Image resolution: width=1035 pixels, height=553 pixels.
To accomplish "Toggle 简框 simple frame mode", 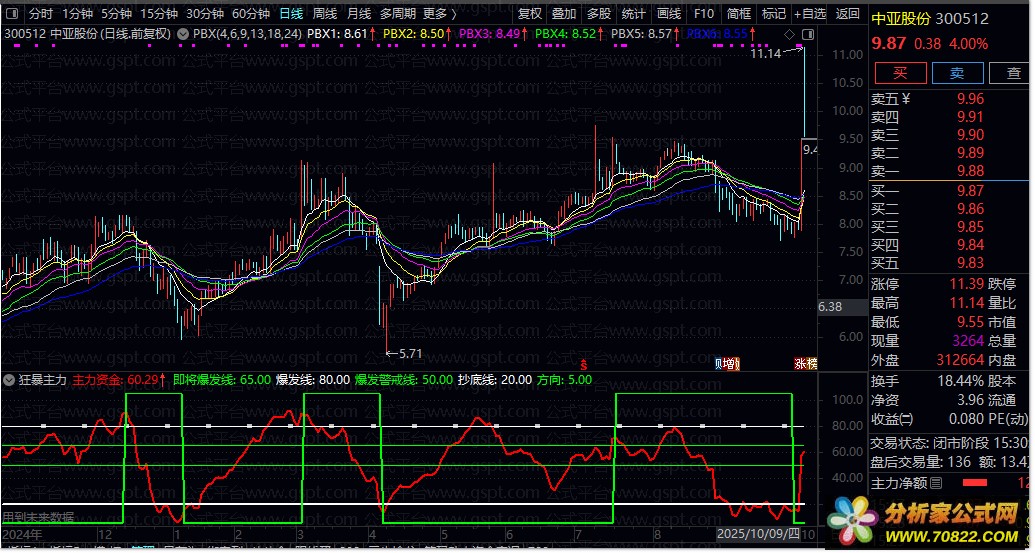I will (x=738, y=14).
